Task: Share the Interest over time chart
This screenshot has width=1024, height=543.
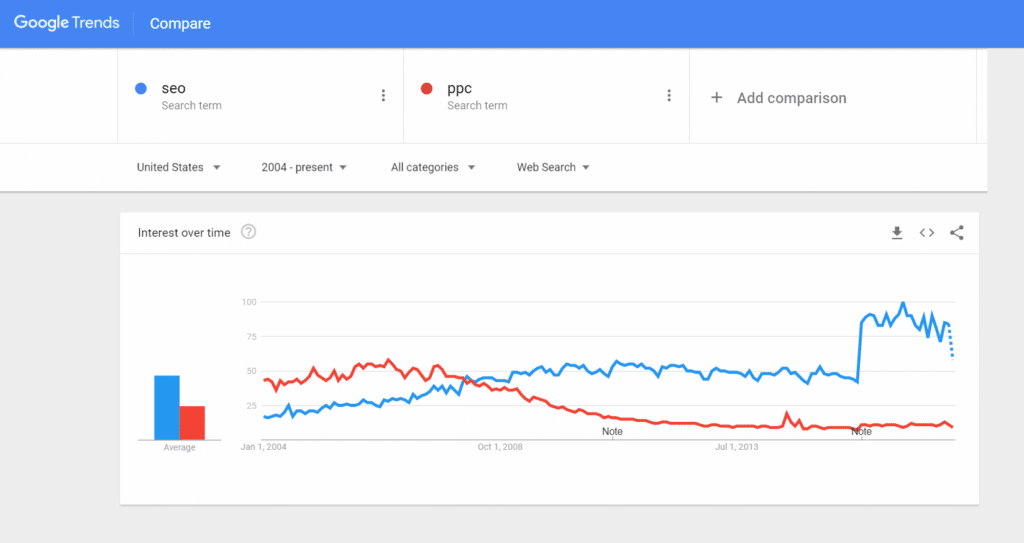Action: click(x=957, y=233)
